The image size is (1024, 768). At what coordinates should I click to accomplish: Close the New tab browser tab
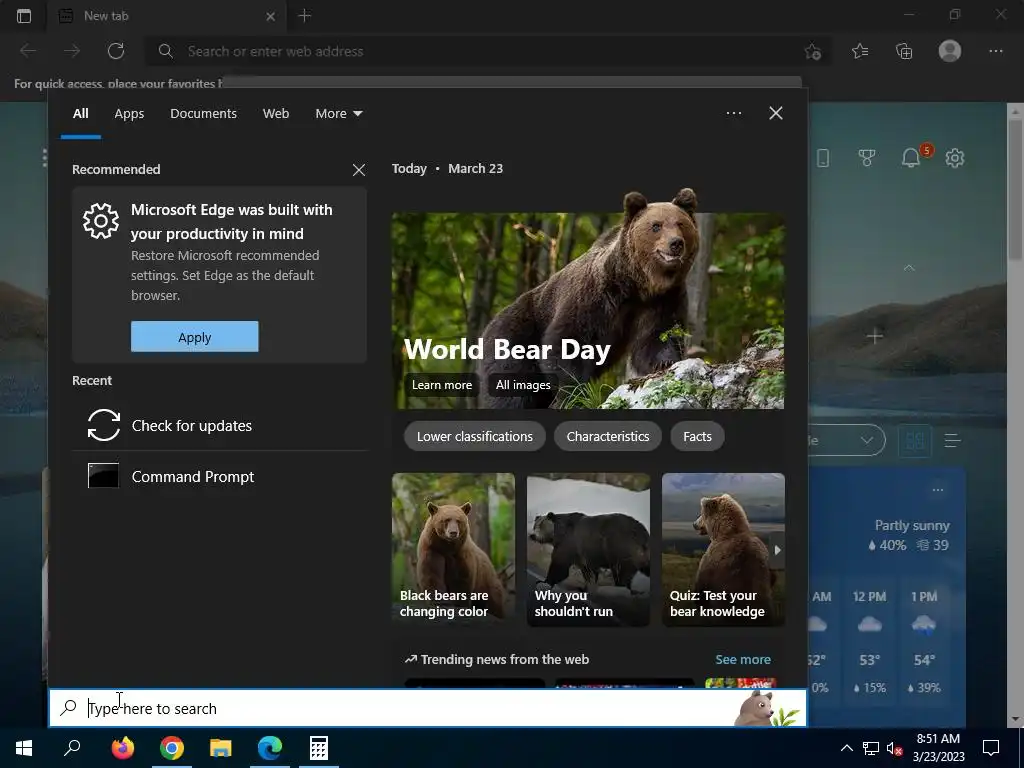pyautogui.click(x=270, y=16)
